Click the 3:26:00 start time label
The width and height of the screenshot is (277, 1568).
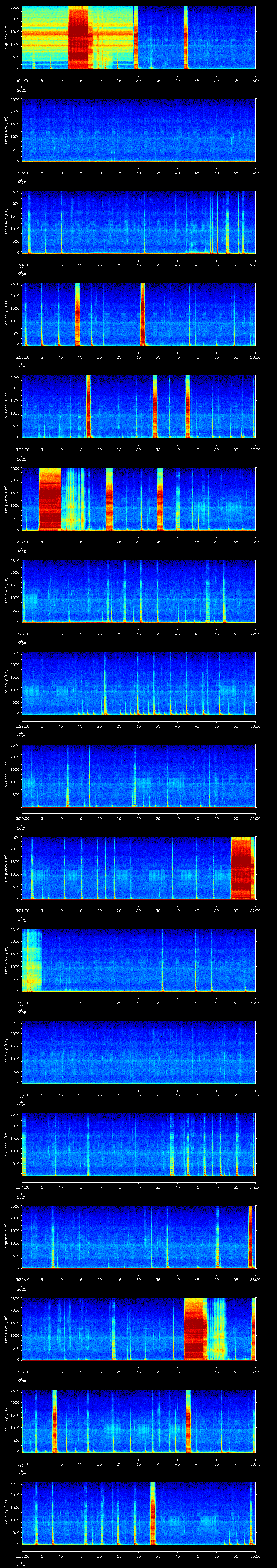click(x=22, y=449)
